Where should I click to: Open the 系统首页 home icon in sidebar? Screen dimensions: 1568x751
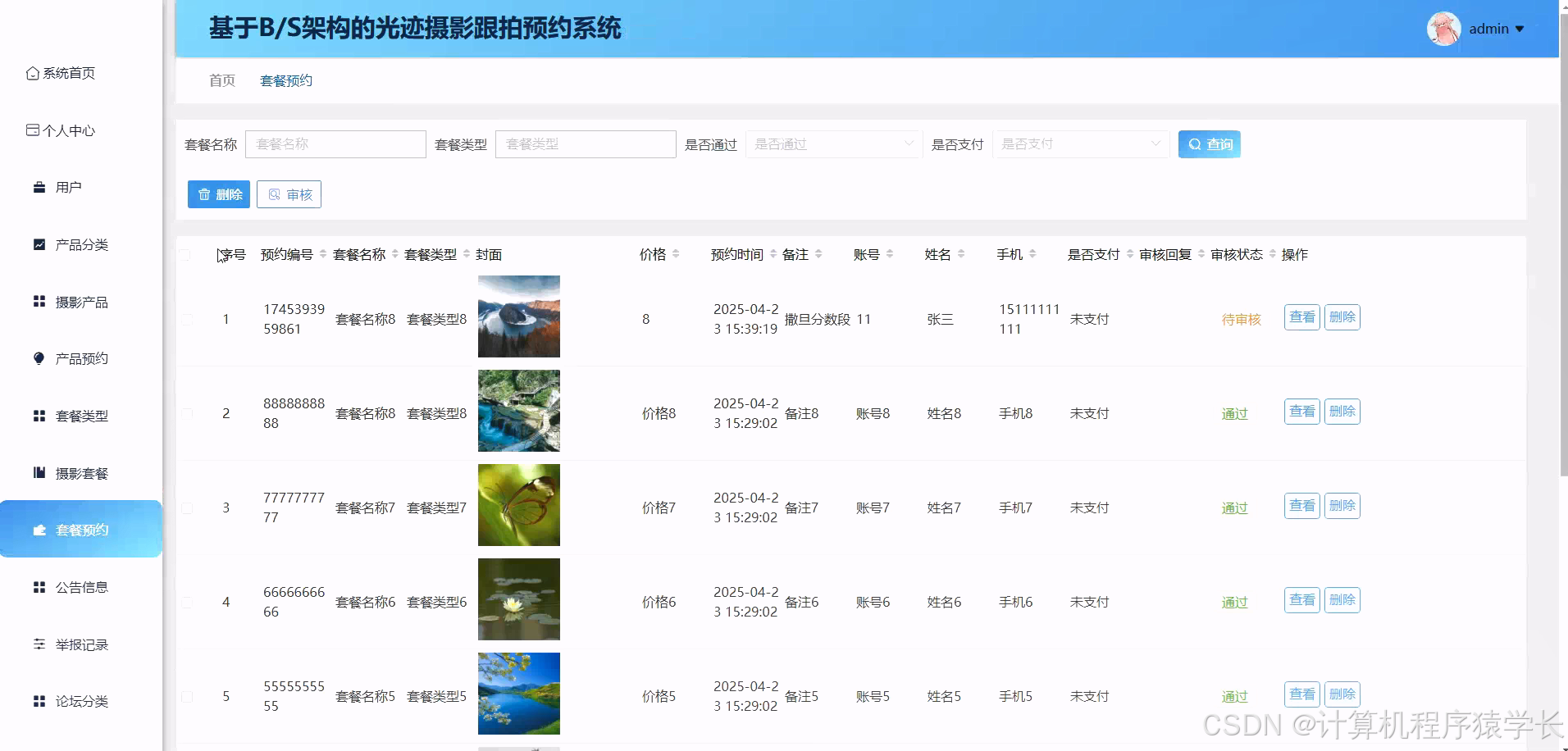[x=32, y=73]
